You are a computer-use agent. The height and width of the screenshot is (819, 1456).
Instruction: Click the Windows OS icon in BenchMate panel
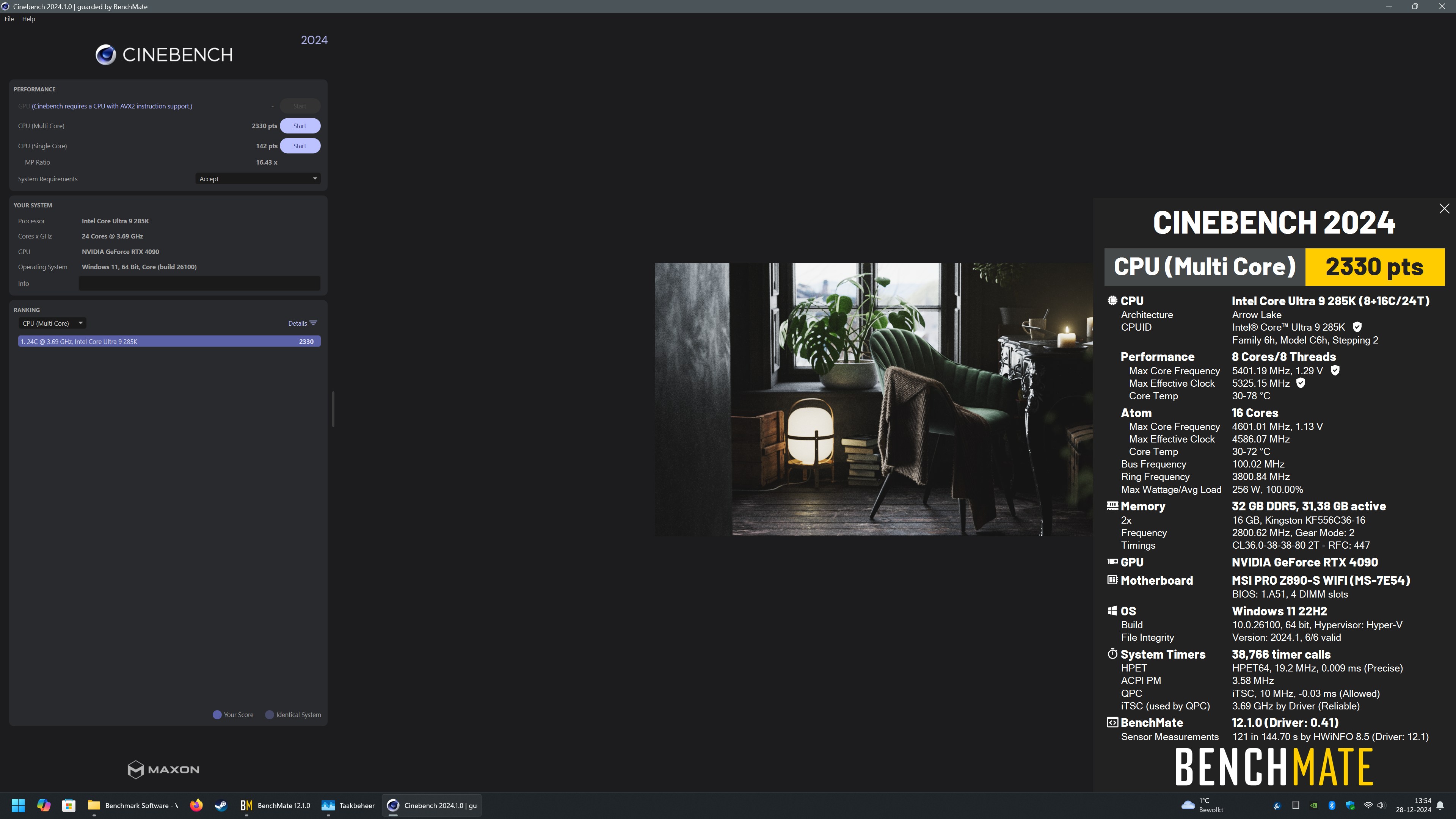pos(1112,610)
